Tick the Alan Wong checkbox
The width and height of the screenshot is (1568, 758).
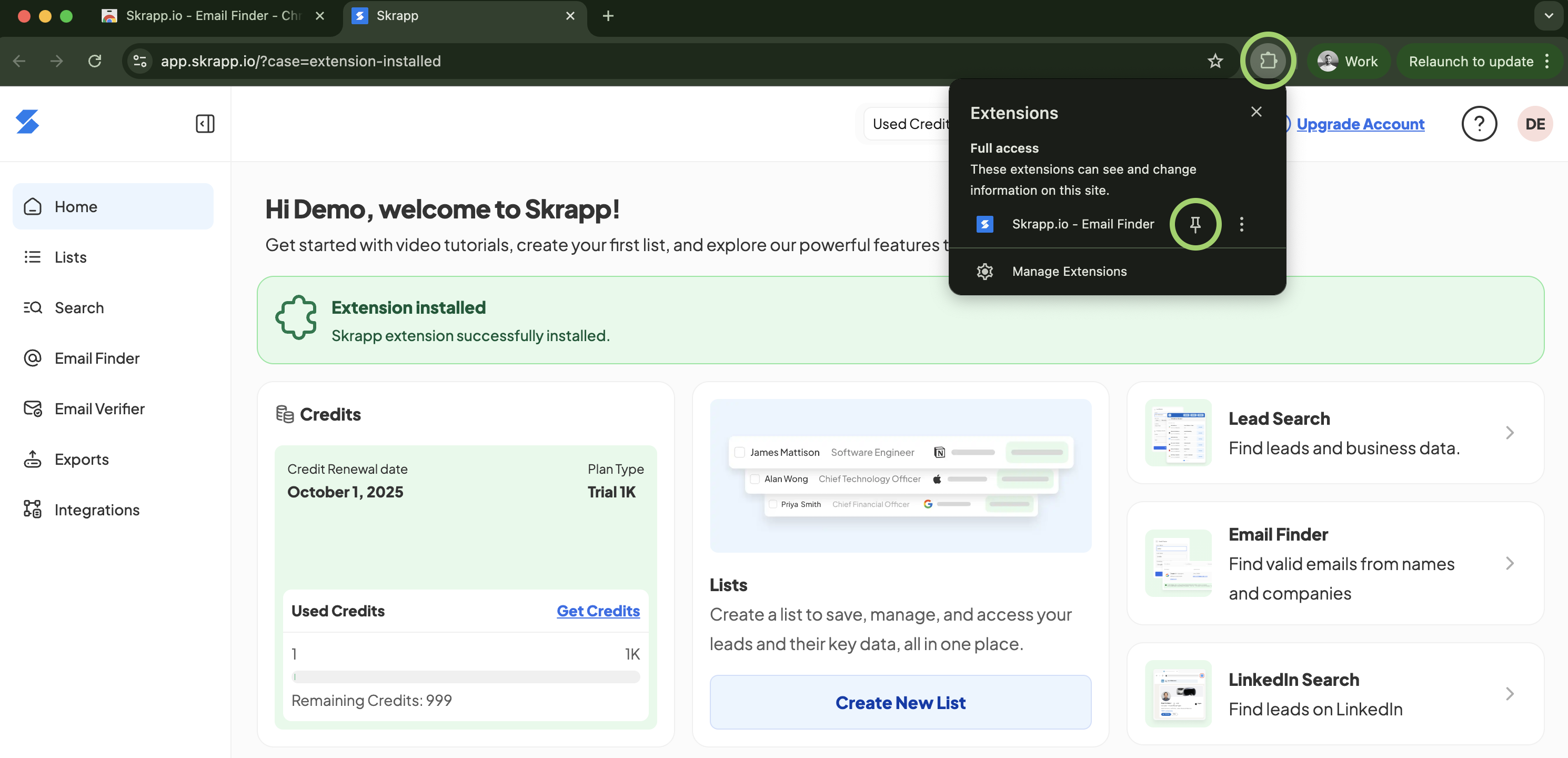click(755, 479)
